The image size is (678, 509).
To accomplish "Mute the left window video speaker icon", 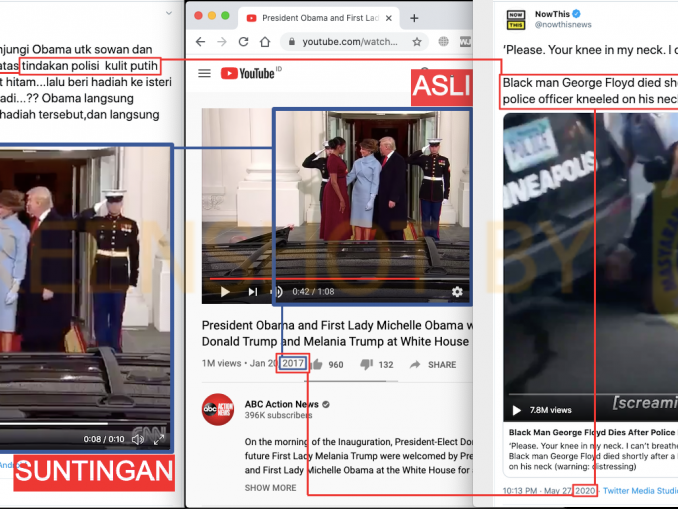I will click(x=138, y=439).
